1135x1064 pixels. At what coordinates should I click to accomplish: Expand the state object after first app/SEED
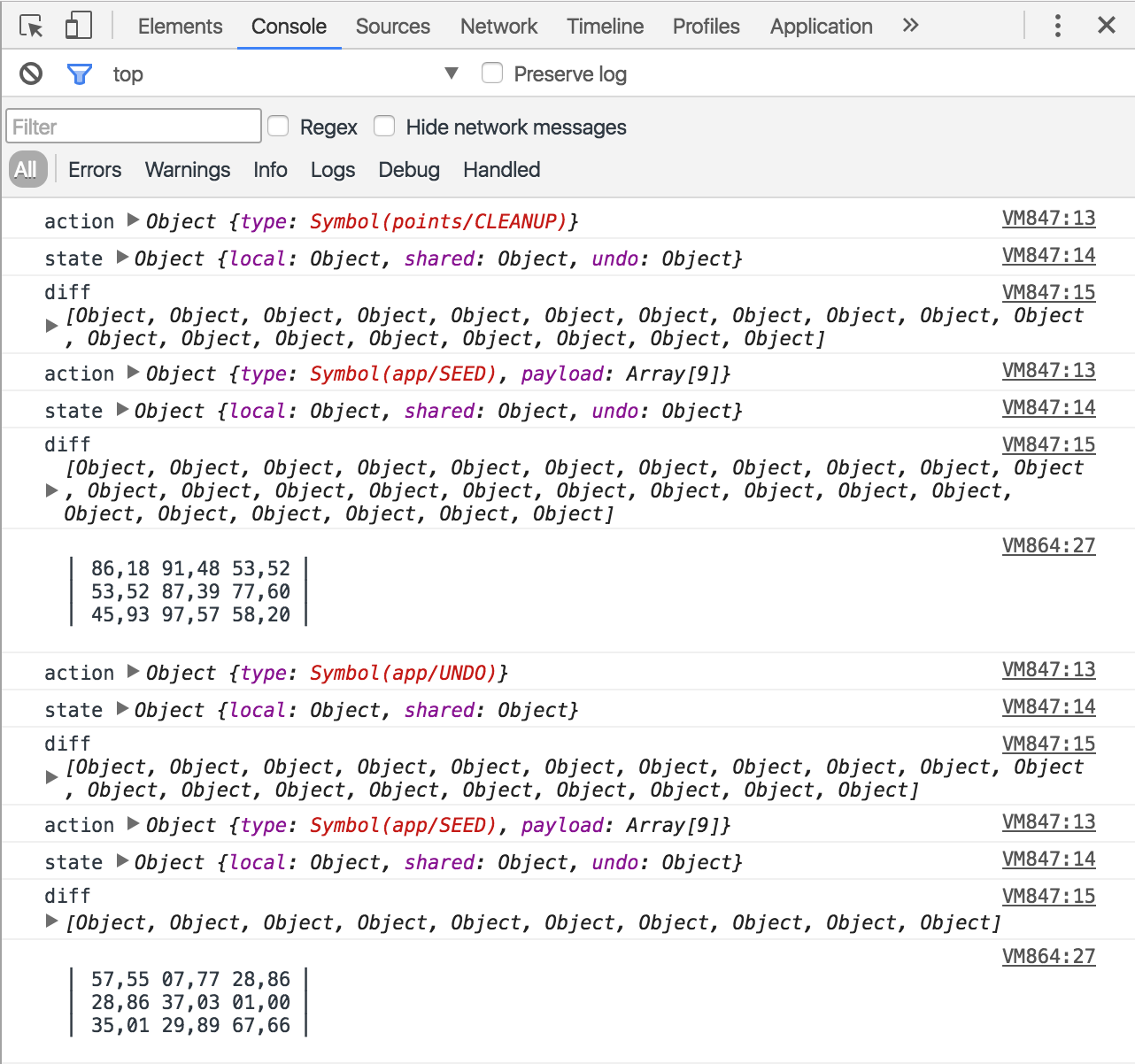[123, 409]
